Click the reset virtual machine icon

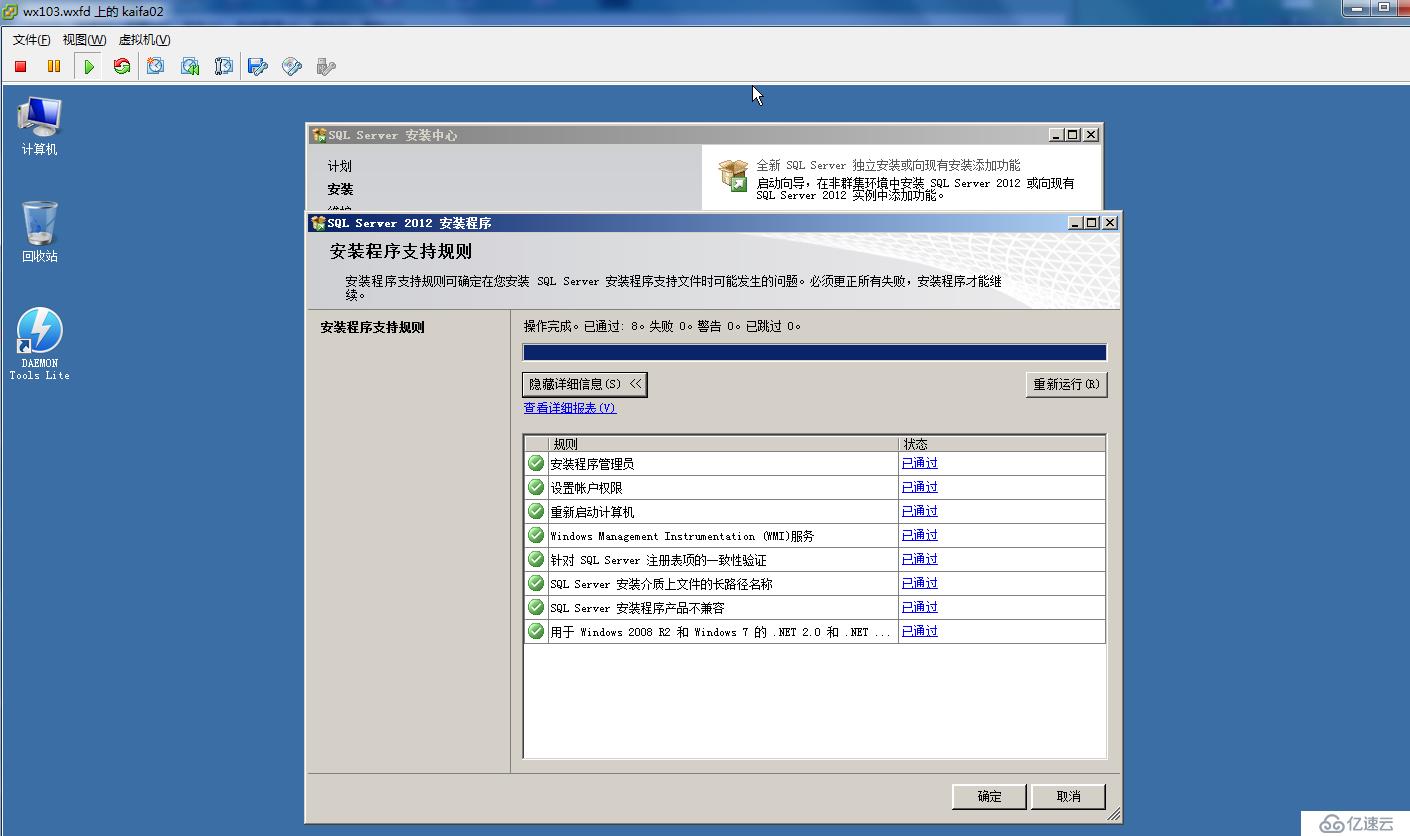tap(122, 67)
